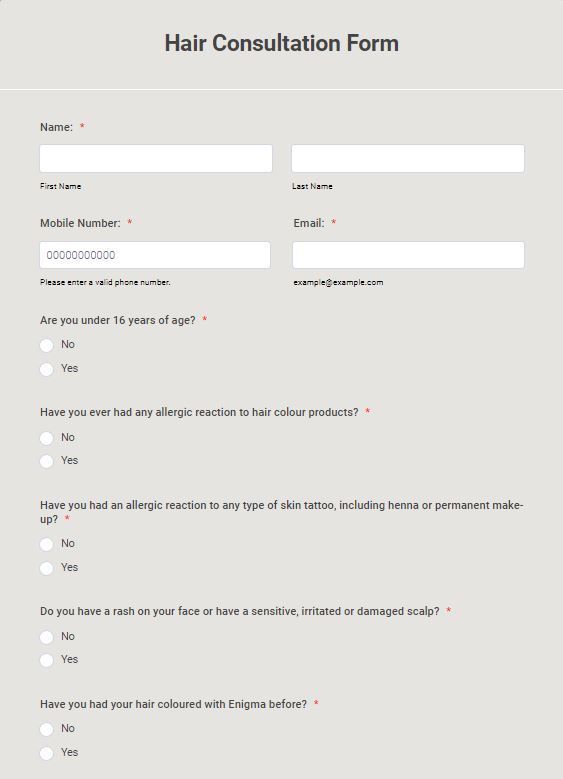Pick Yes for rash or damaged scalp
Image resolution: width=563 pixels, height=779 pixels.
[47, 660]
